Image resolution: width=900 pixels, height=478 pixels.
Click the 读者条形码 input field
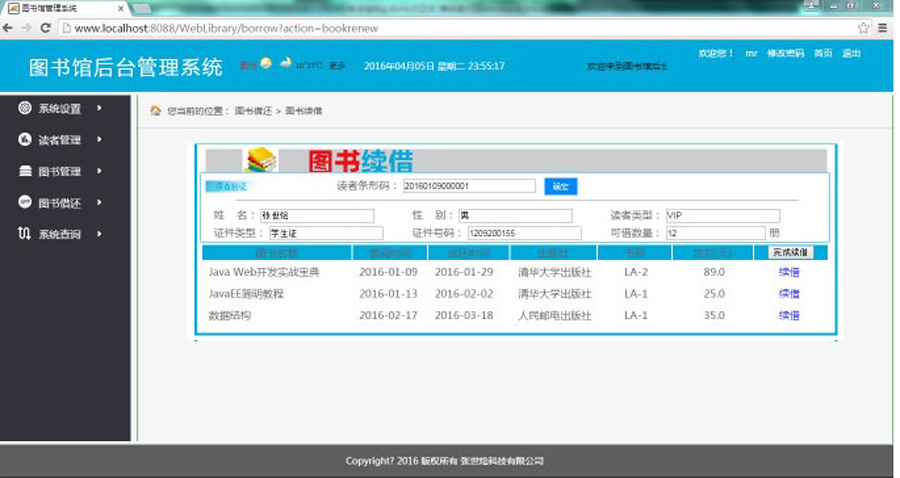[468, 186]
